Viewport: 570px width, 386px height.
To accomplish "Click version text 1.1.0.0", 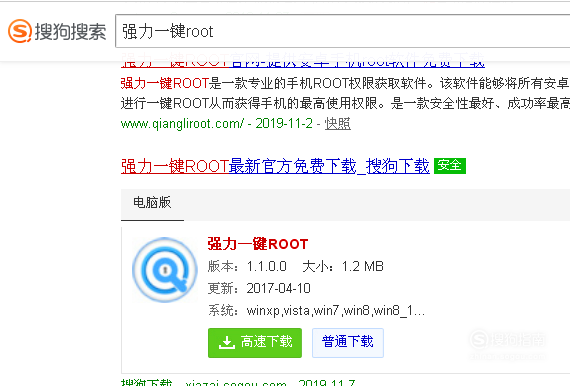I will 266,266.
